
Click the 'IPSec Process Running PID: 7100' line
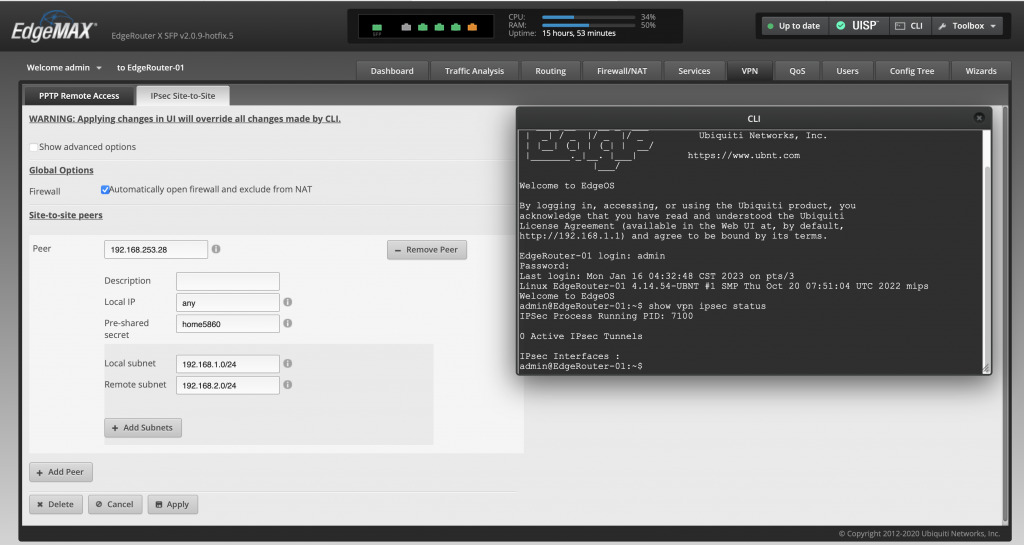[x=606, y=316]
